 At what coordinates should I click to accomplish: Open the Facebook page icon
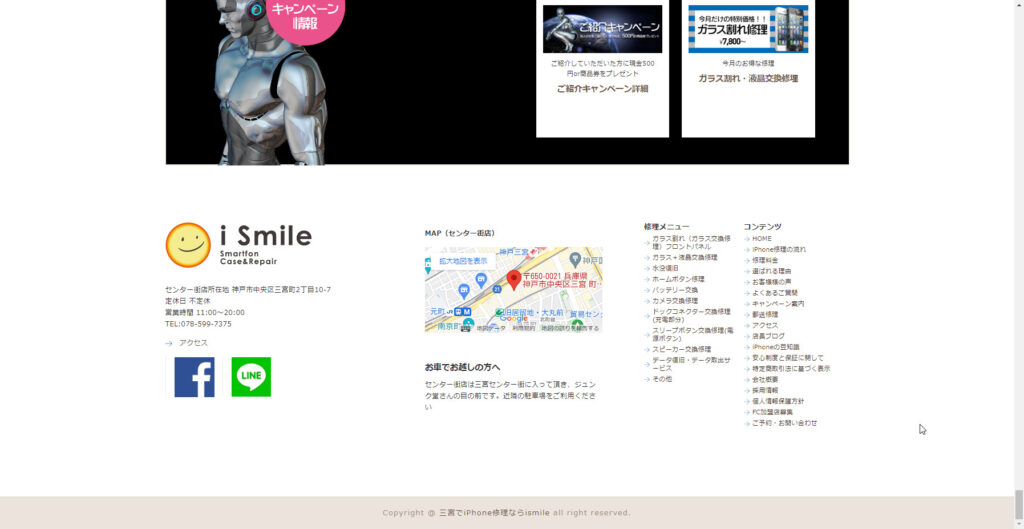click(x=194, y=377)
